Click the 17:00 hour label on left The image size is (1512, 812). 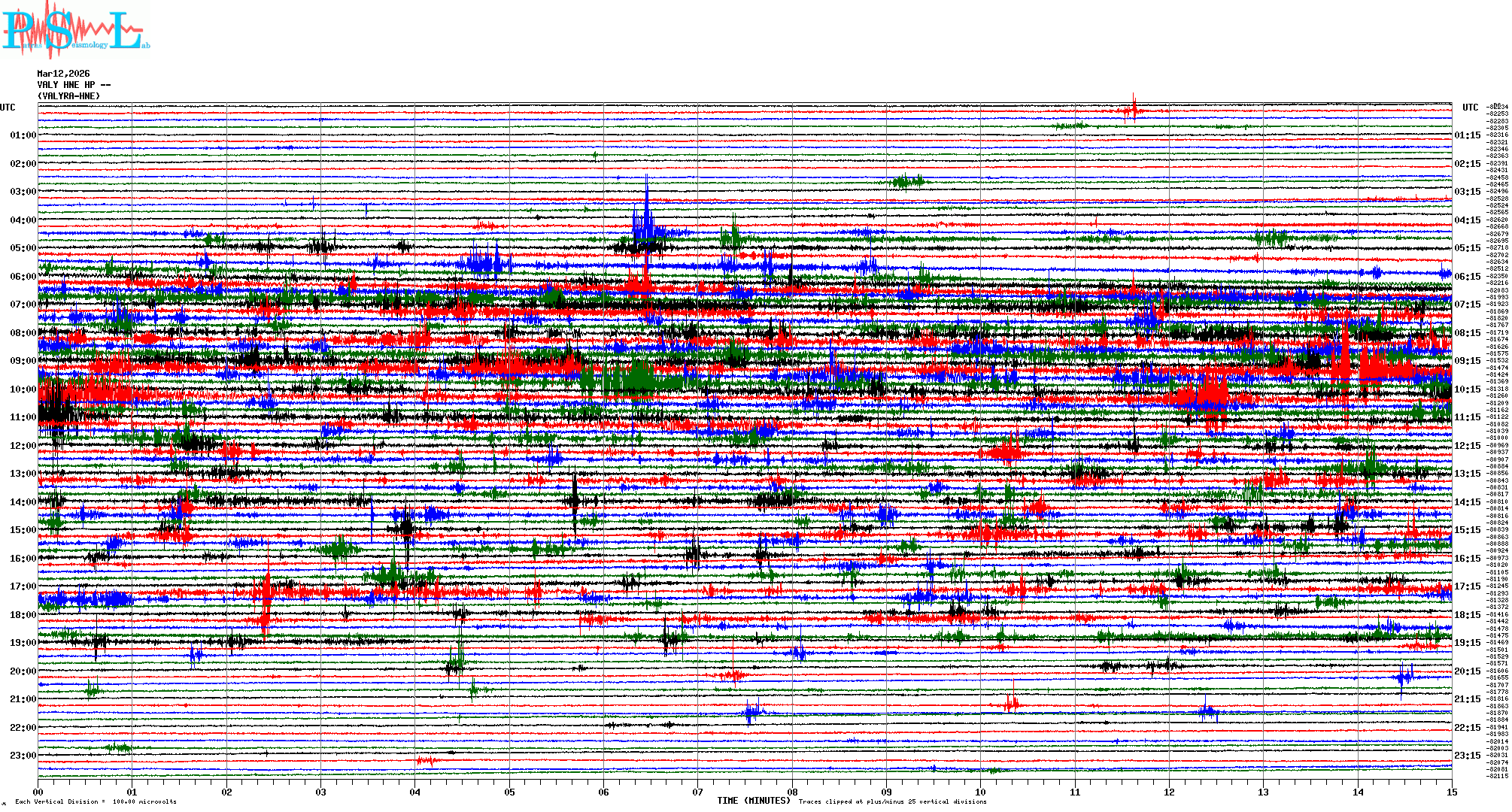point(23,586)
